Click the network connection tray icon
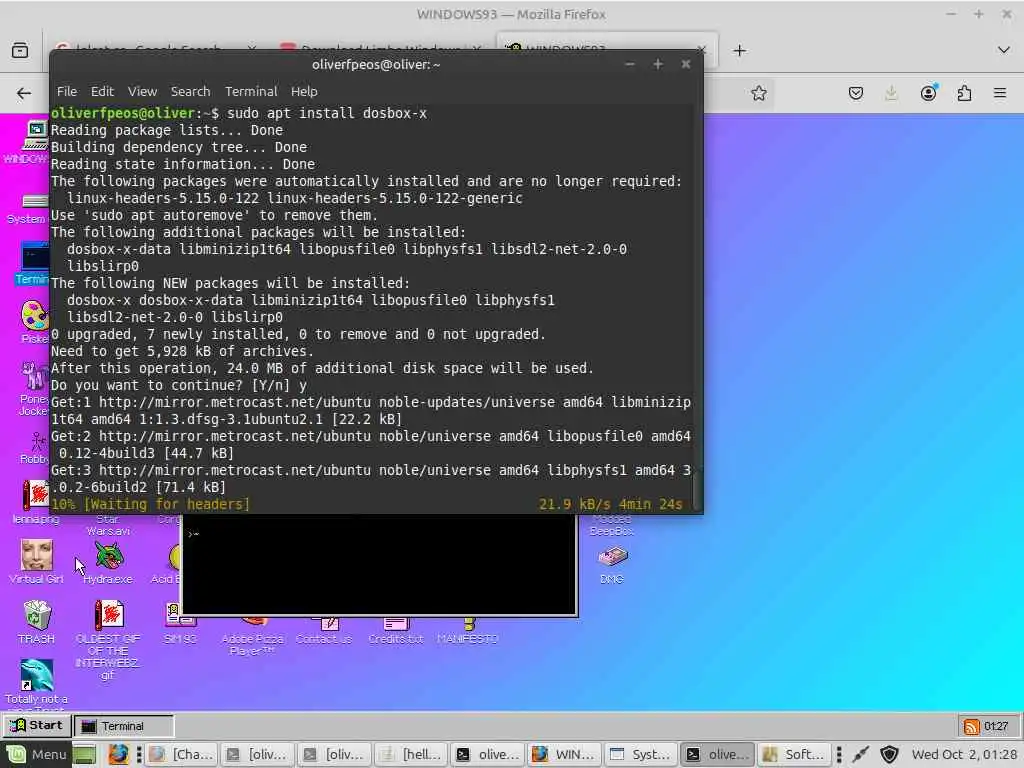The height and width of the screenshot is (768, 1024). point(861,754)
